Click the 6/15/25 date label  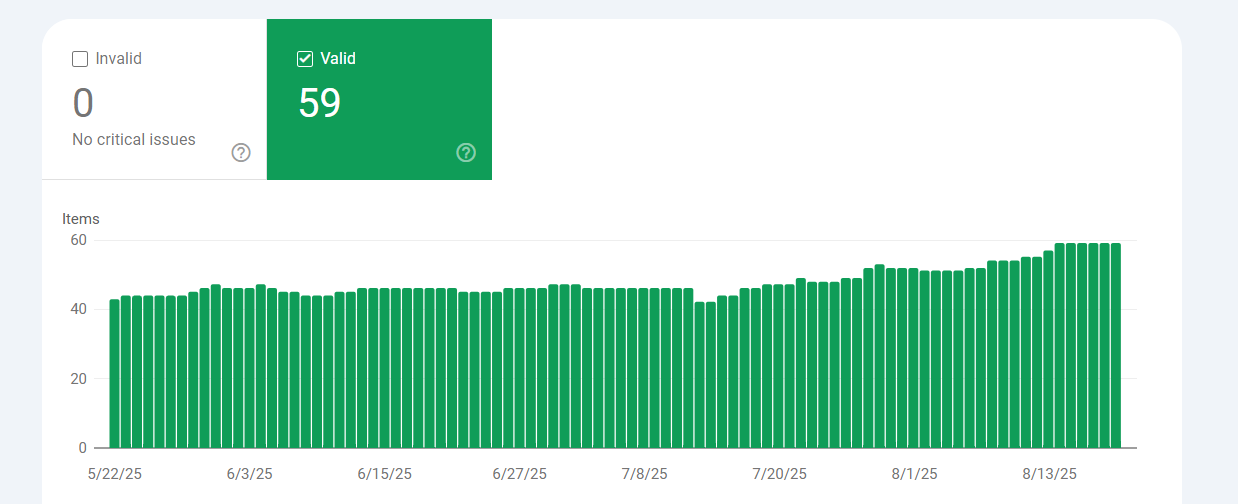pos(384,474)
